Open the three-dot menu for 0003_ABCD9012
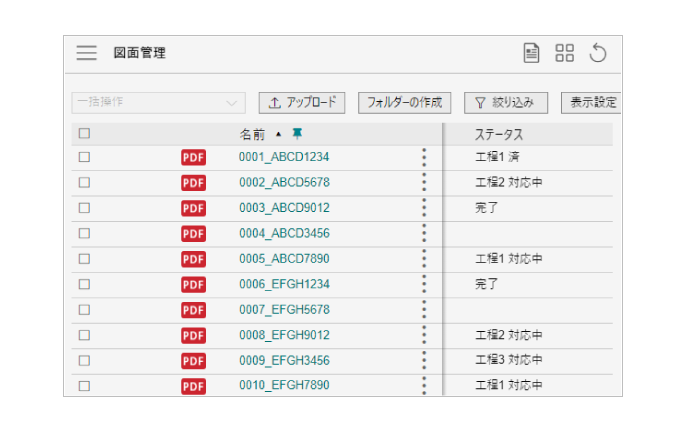This screenshot has height=431, width=686. [424, 208]
